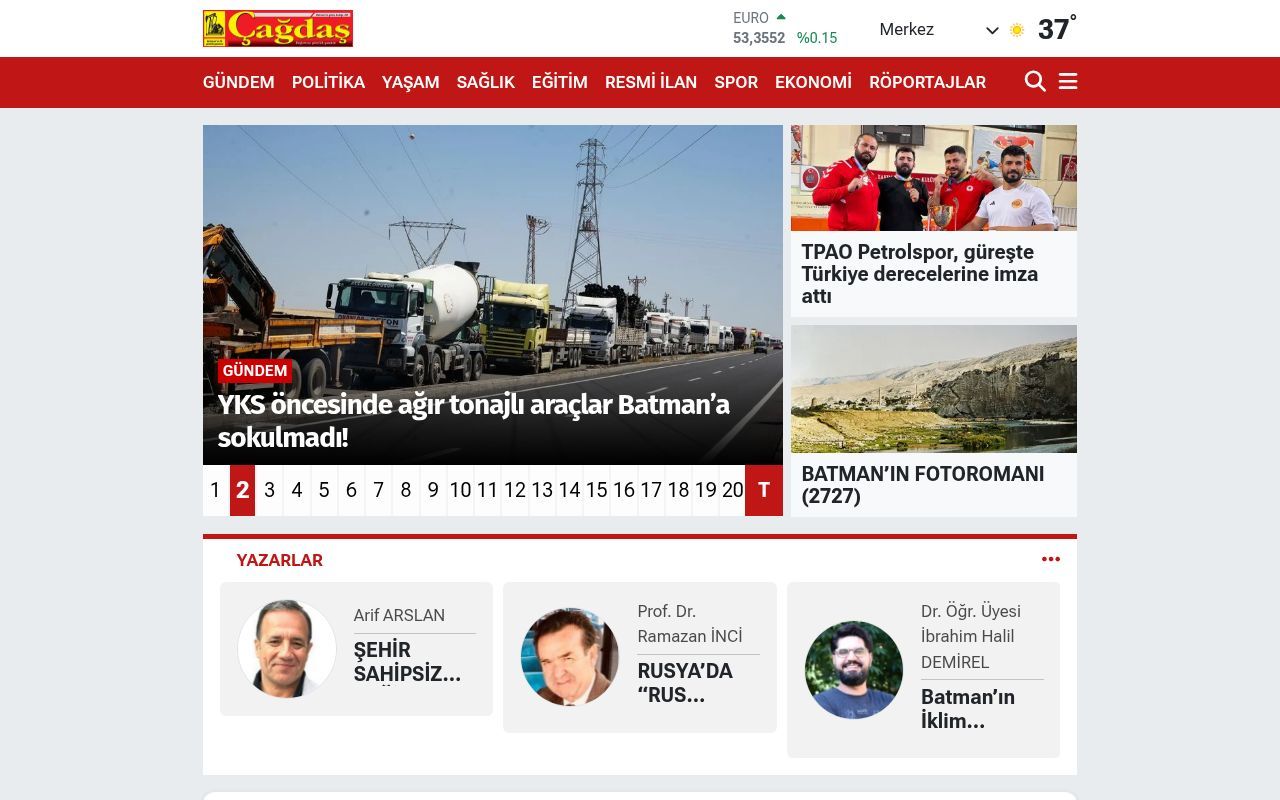Screen dimensions: 1280x800
Task: Click the sunny weather icon
Action: 1017,30
